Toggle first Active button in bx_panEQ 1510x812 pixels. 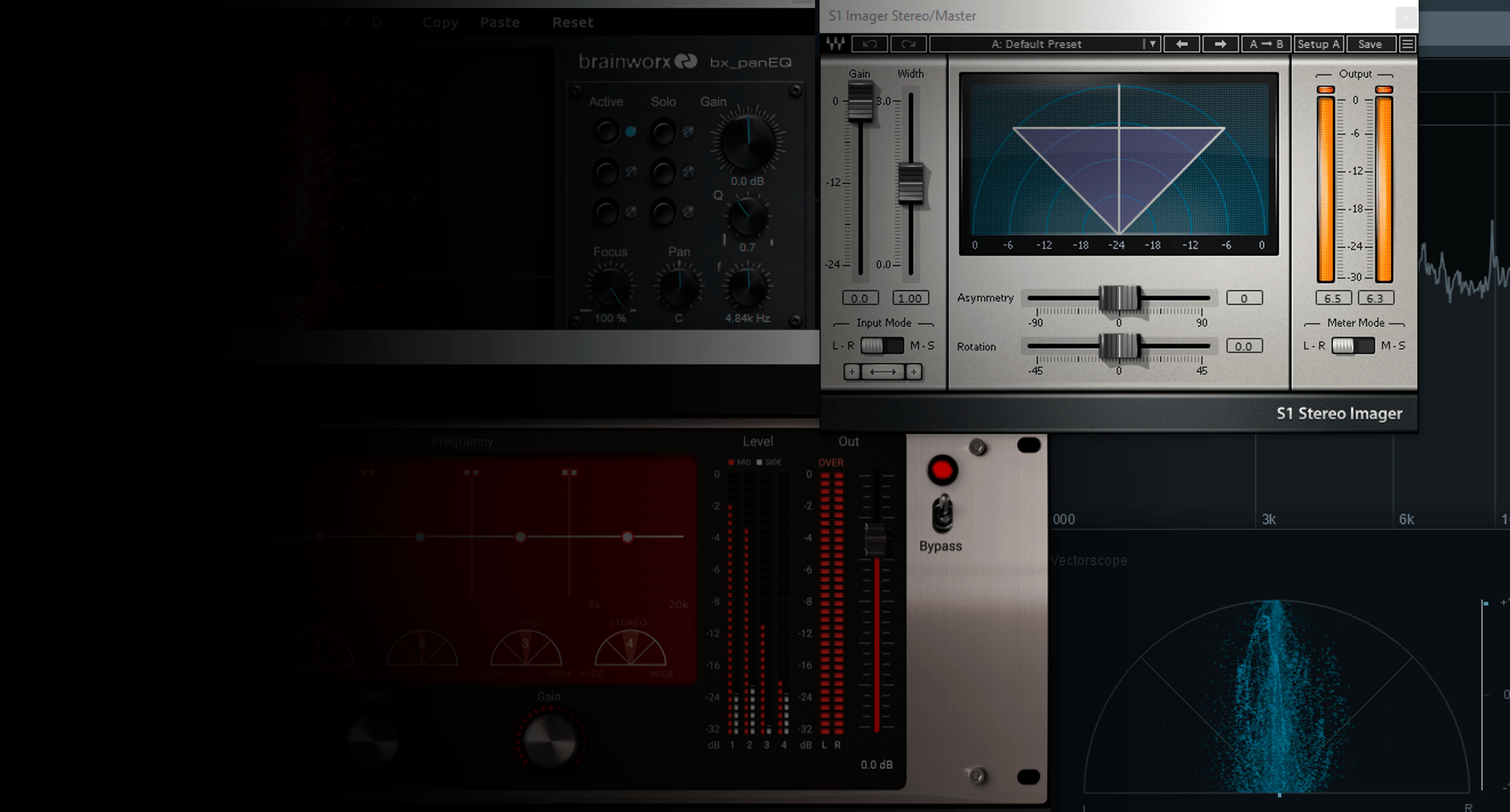click(606, 131)
